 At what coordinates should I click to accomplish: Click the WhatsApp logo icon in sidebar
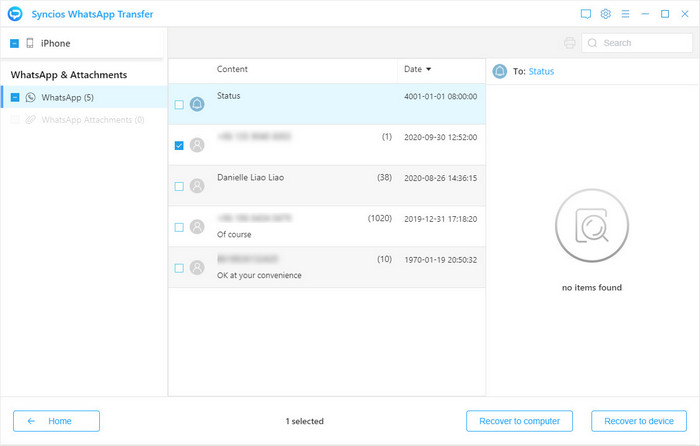point(30,97)
